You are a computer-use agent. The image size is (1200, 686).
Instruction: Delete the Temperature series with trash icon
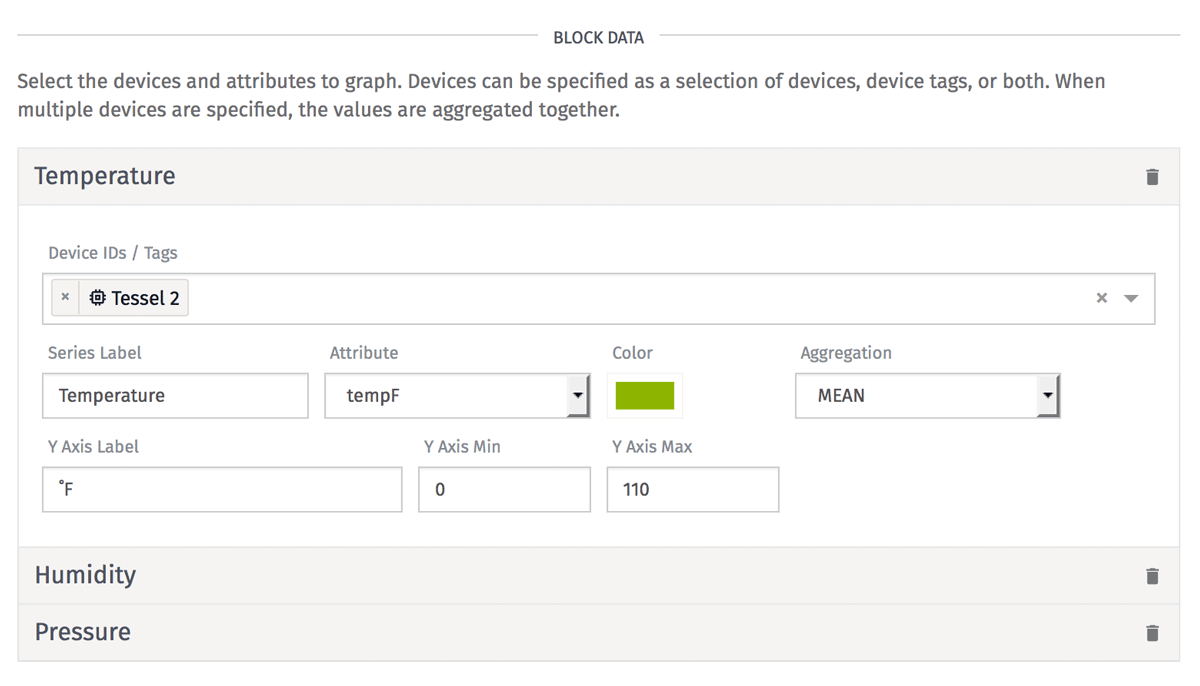click(1152, 177)
